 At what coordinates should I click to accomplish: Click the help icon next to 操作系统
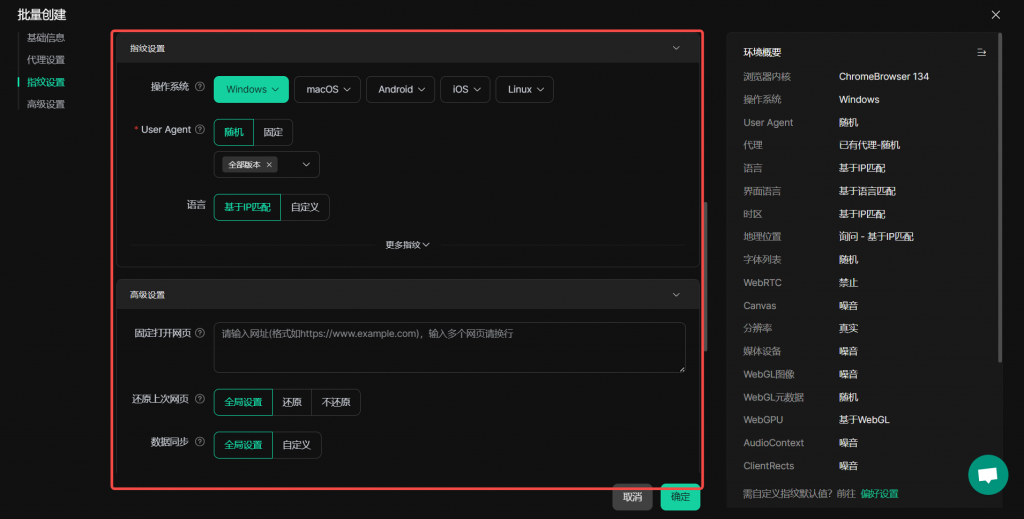(200, 88)
